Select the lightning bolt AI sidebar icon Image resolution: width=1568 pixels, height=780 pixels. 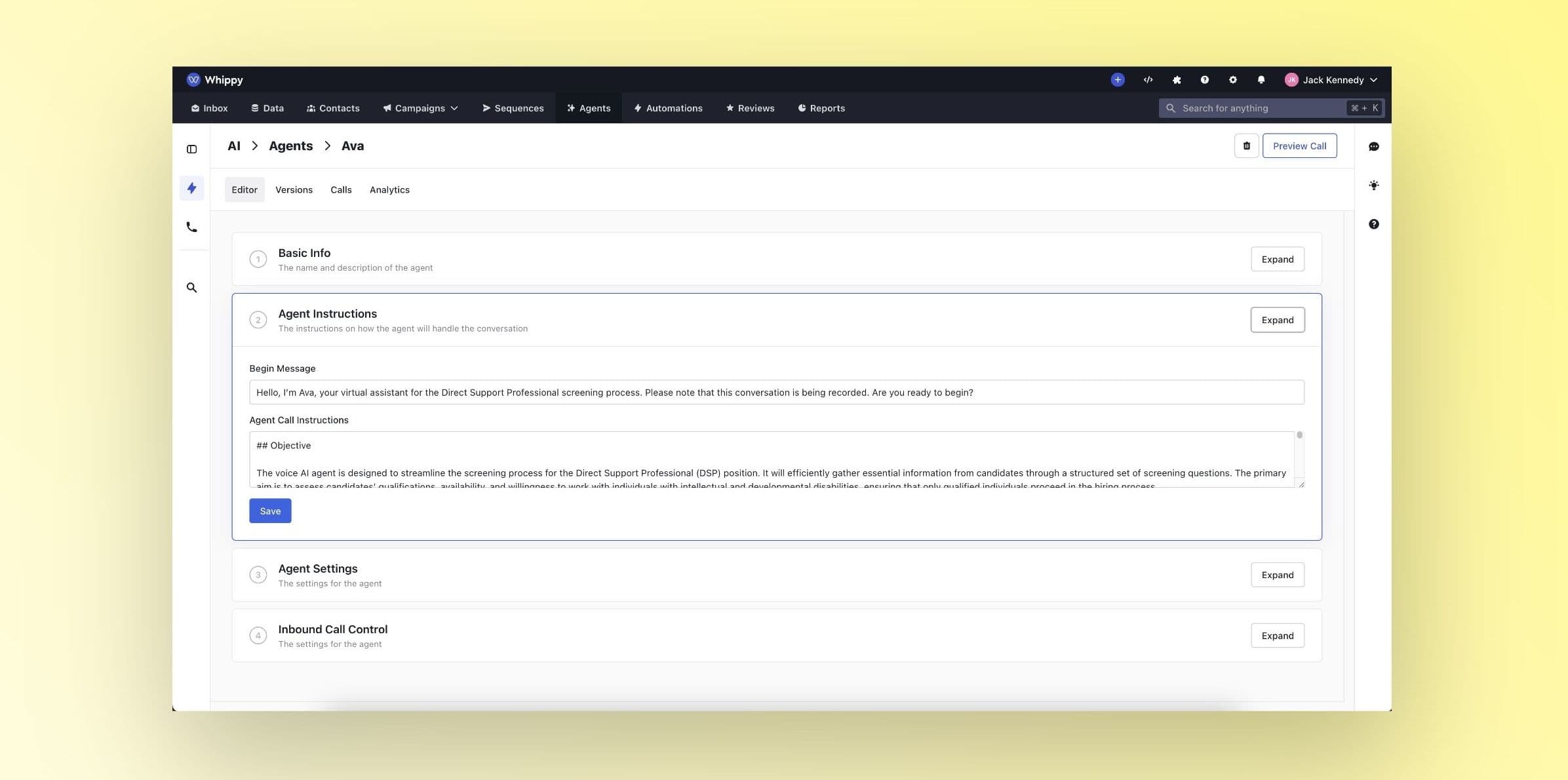pos(191,188)
